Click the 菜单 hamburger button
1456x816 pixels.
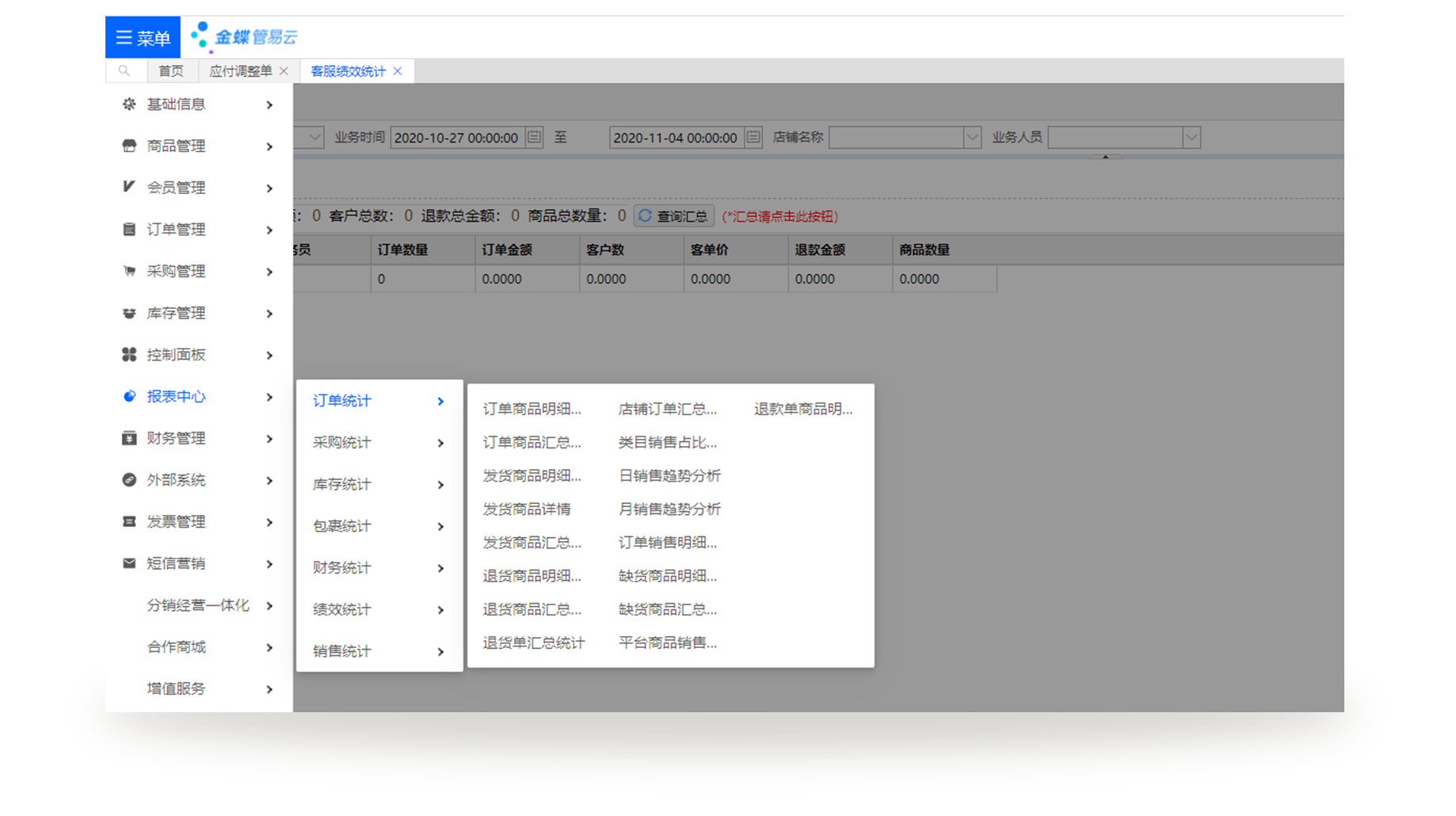pyautogui.click(x=143, y=37)
